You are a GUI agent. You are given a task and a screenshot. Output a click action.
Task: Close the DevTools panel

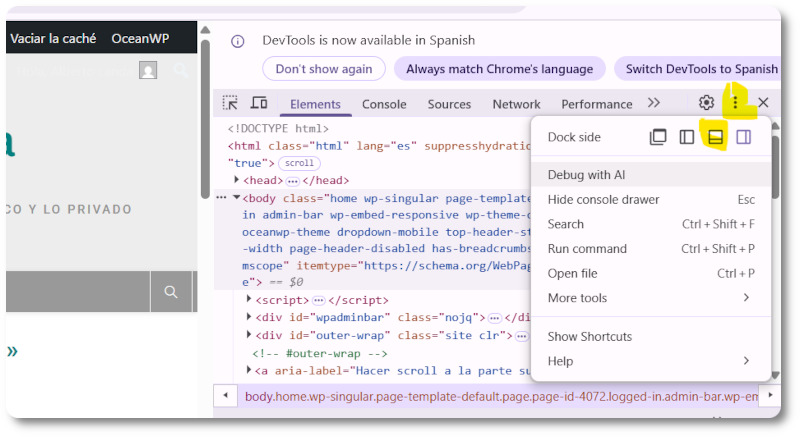click(763, 102)
